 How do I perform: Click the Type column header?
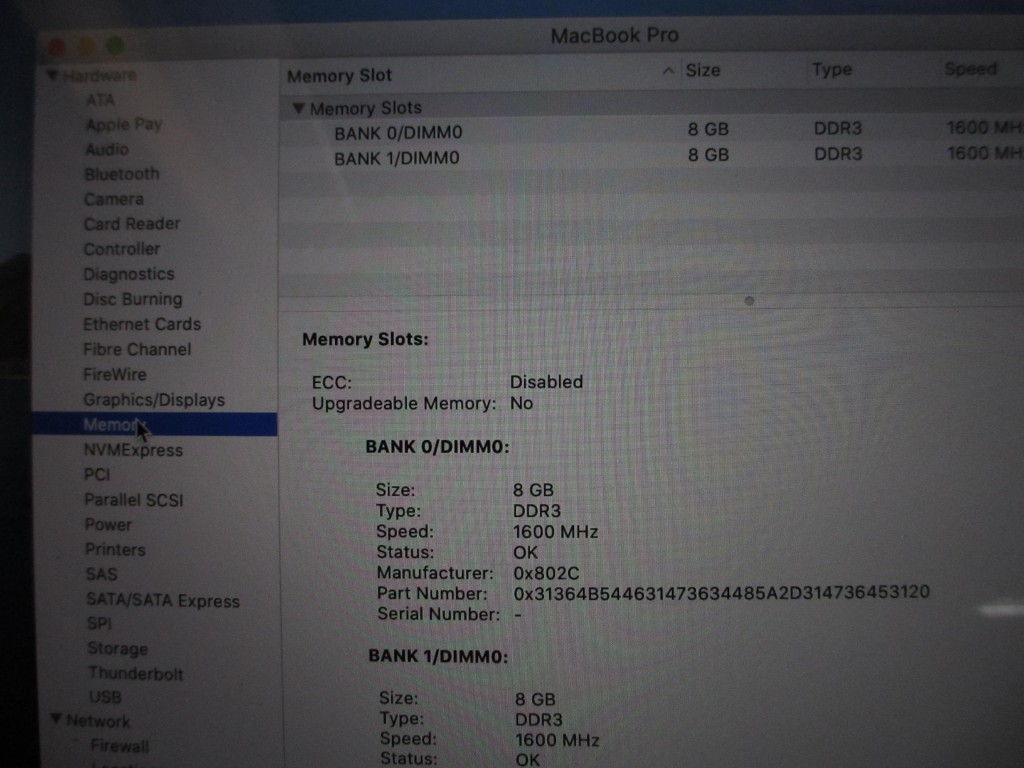pyautogui.click(x=832, y=70)
